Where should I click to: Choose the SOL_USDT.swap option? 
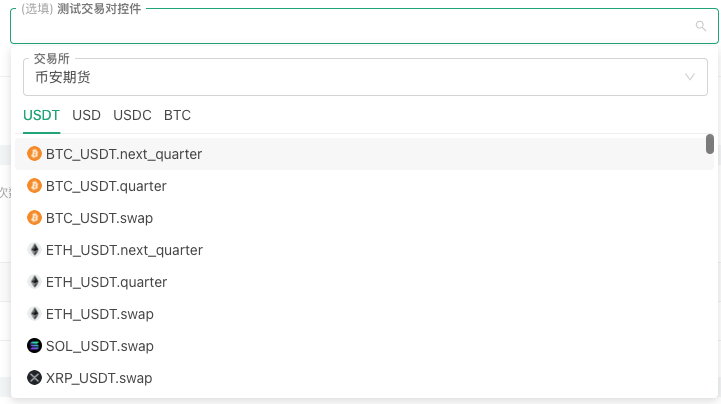pos(100,346)
